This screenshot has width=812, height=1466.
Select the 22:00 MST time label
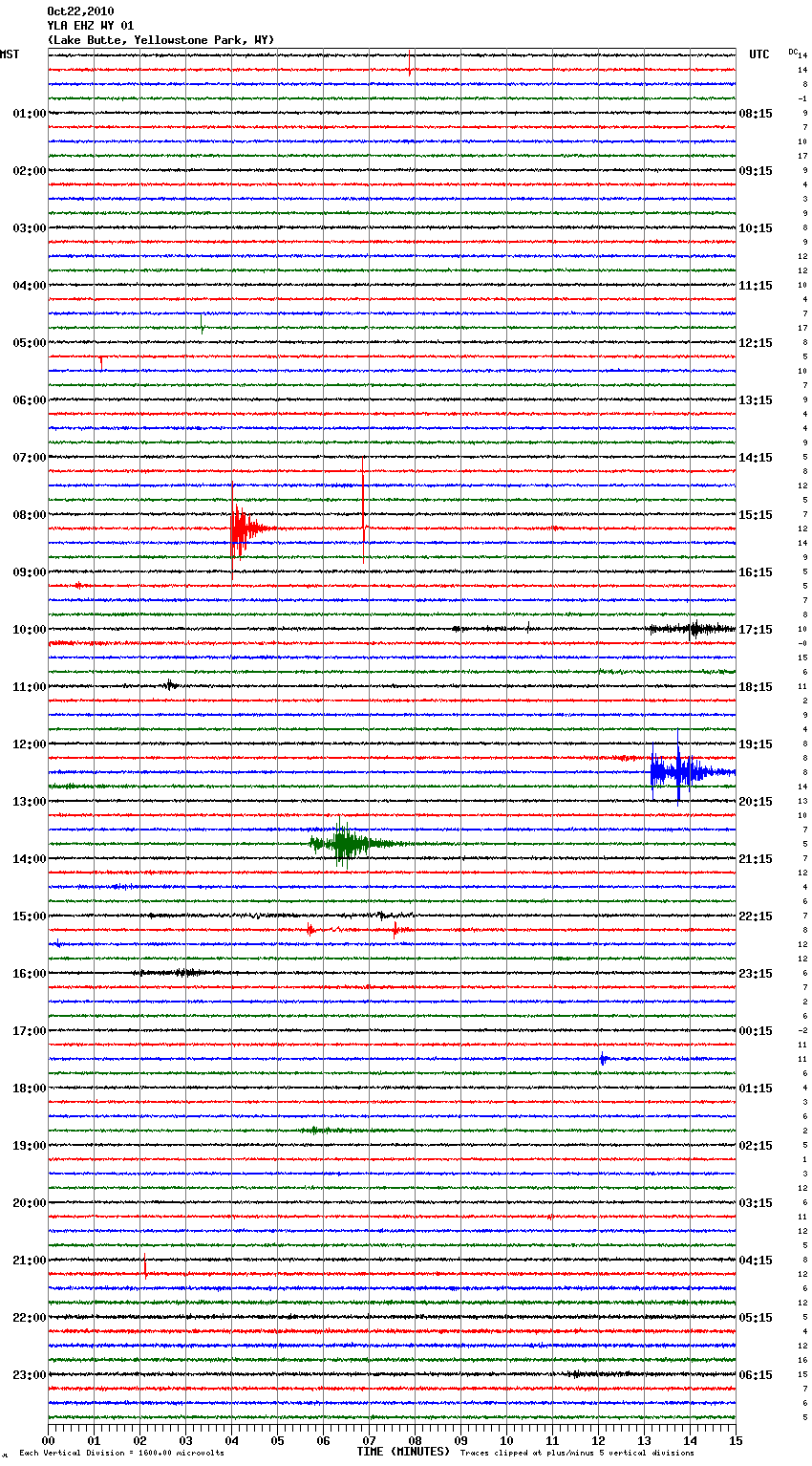pyautogui.click(x=30, y=1318)
